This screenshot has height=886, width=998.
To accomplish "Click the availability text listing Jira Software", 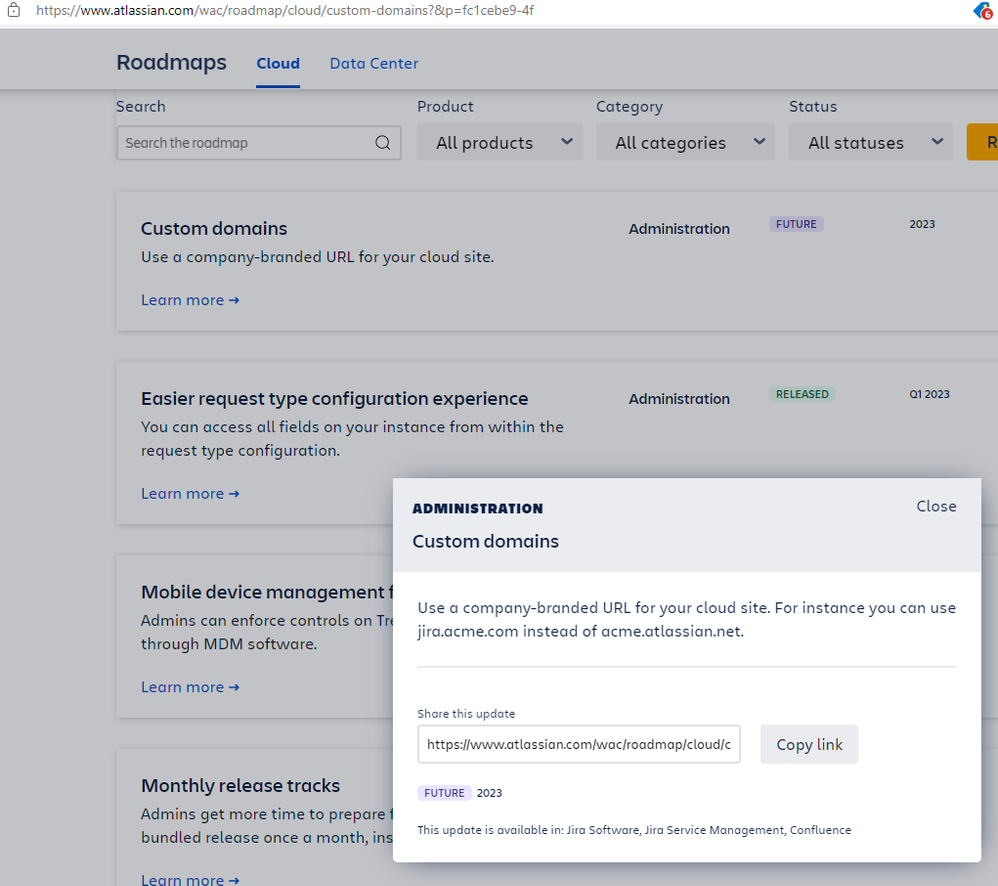I will click(634, 830).
